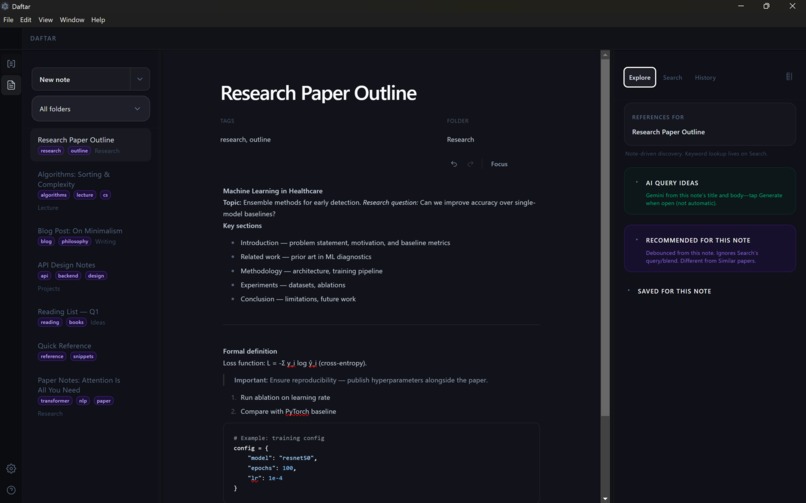Click the 'nlp' tag chip
The width and height of the screenshot is (806, 503).
pyautogui.click(x=83, y=401)
